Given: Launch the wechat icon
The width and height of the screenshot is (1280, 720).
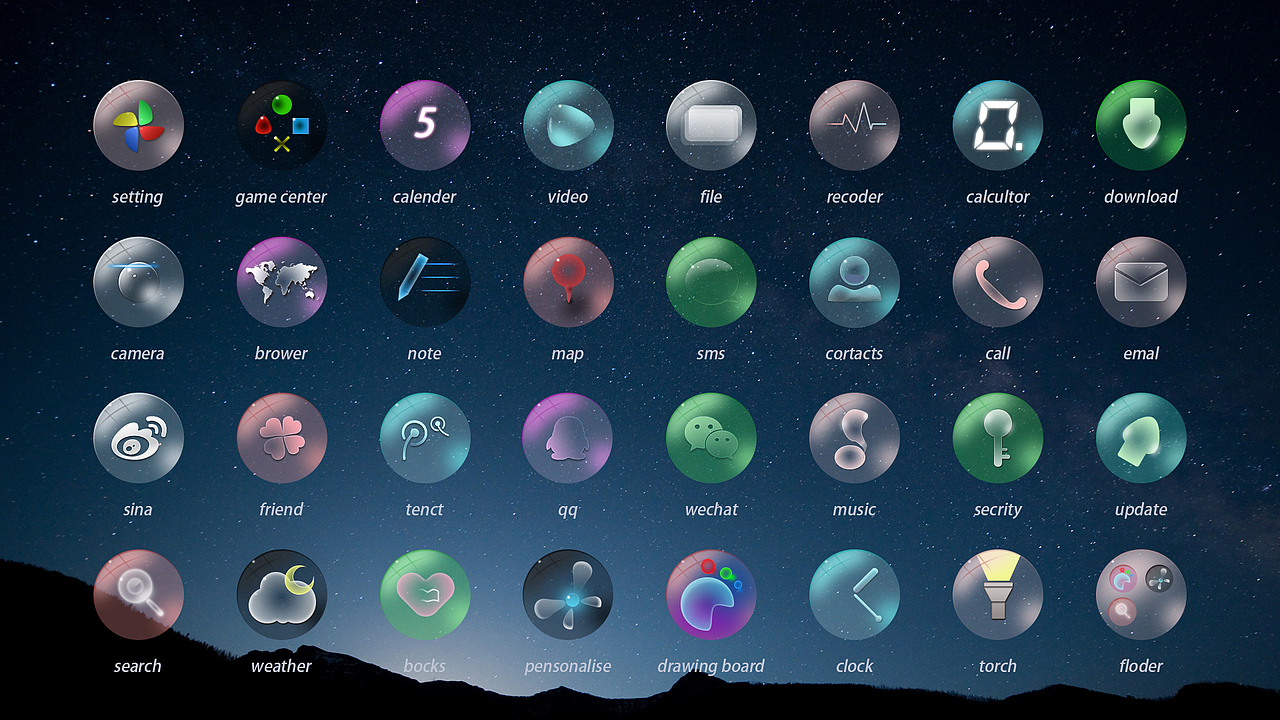Looking at the screenshot, I should pos(711,438).
